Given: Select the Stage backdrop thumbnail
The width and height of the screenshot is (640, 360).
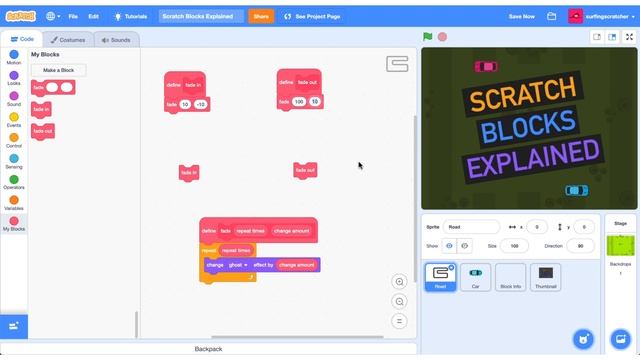Looking at the screenshot, I should (x=620, y=246).
